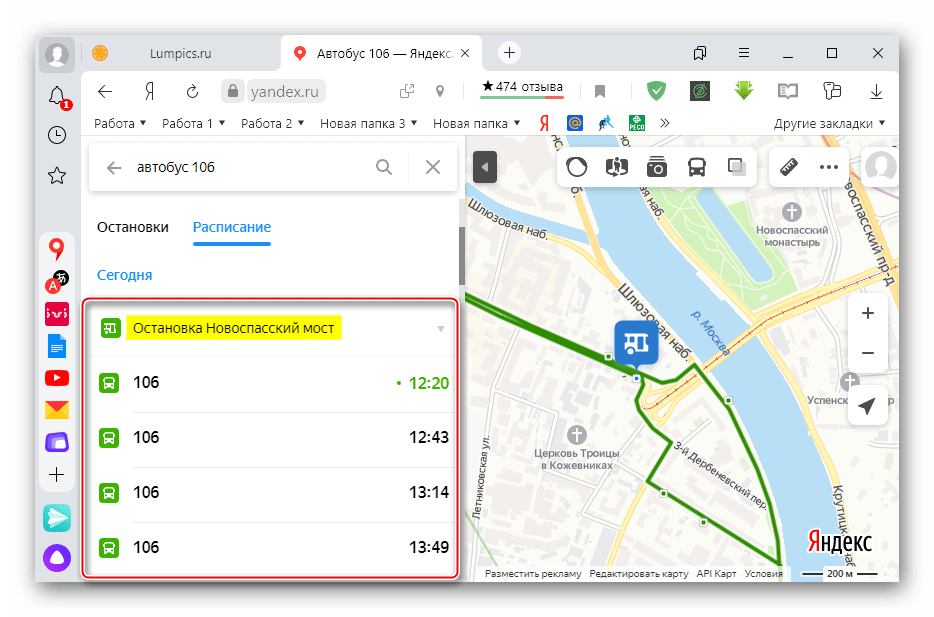Open the Работа bookmarks folder dropdown
The image size is (934, 617).
120,124
